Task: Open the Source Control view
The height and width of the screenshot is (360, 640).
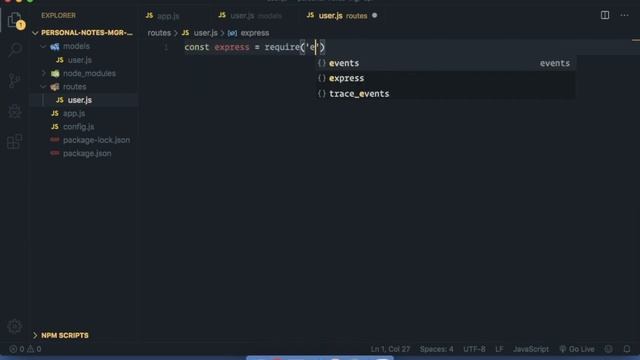Action: [x=15, y=80]
